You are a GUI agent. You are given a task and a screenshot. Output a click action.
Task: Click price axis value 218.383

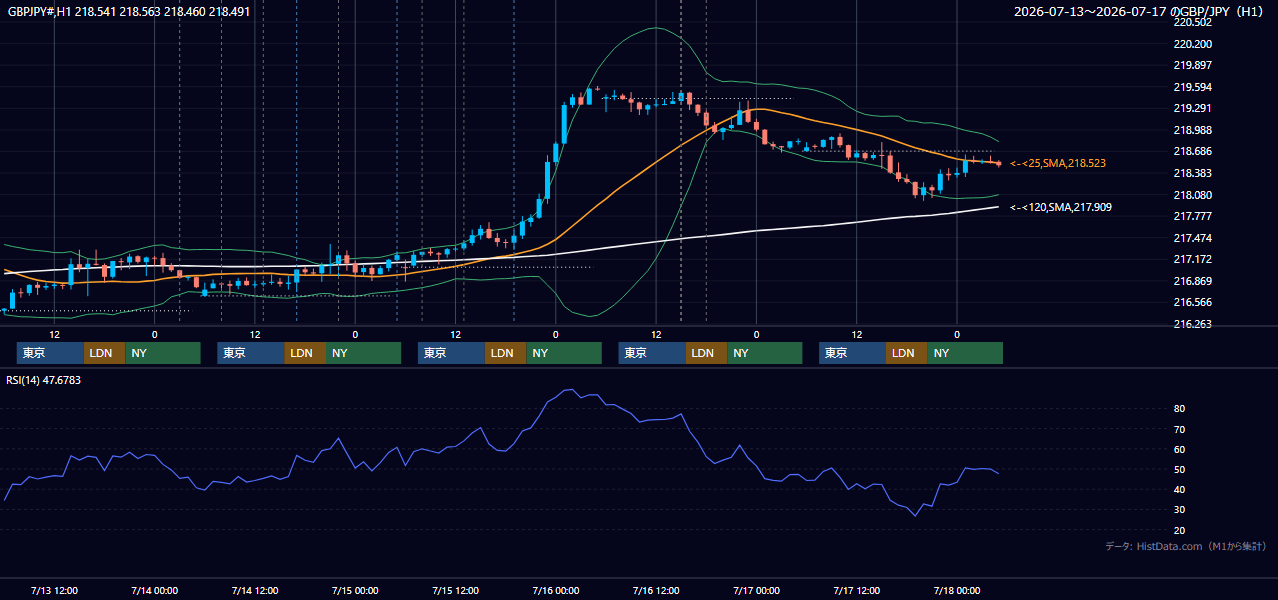(x=1193, y=173)
